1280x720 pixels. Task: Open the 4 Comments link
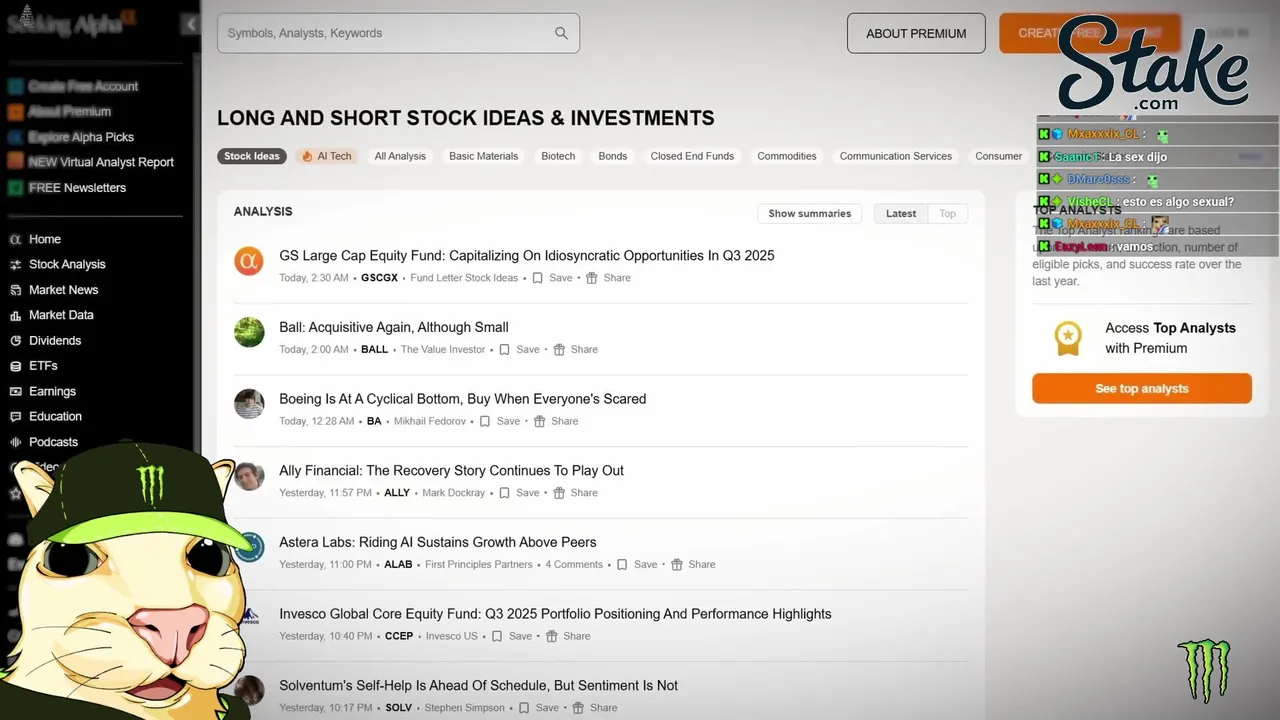pos(573,564)
